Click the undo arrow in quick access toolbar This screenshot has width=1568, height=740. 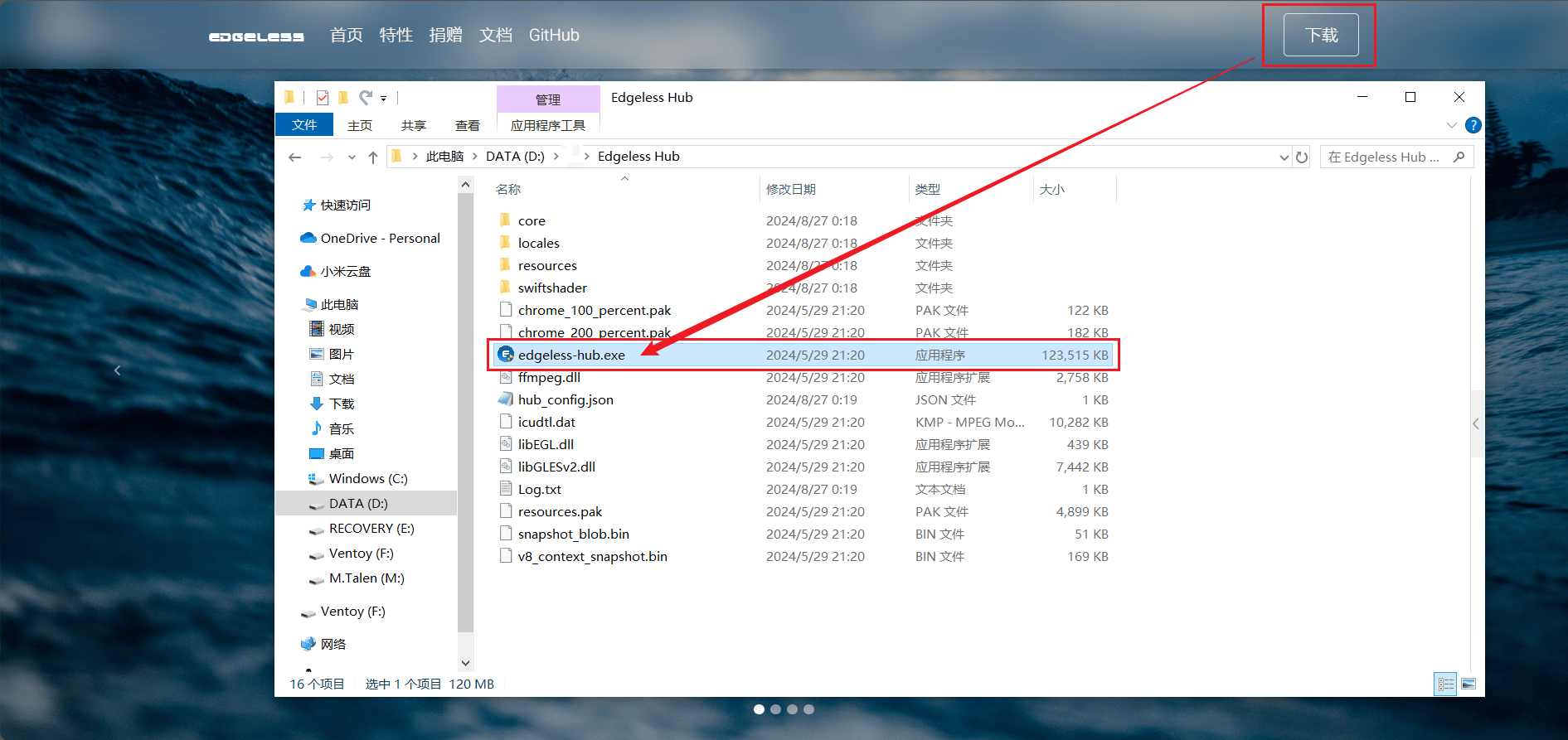coord(365,98)
